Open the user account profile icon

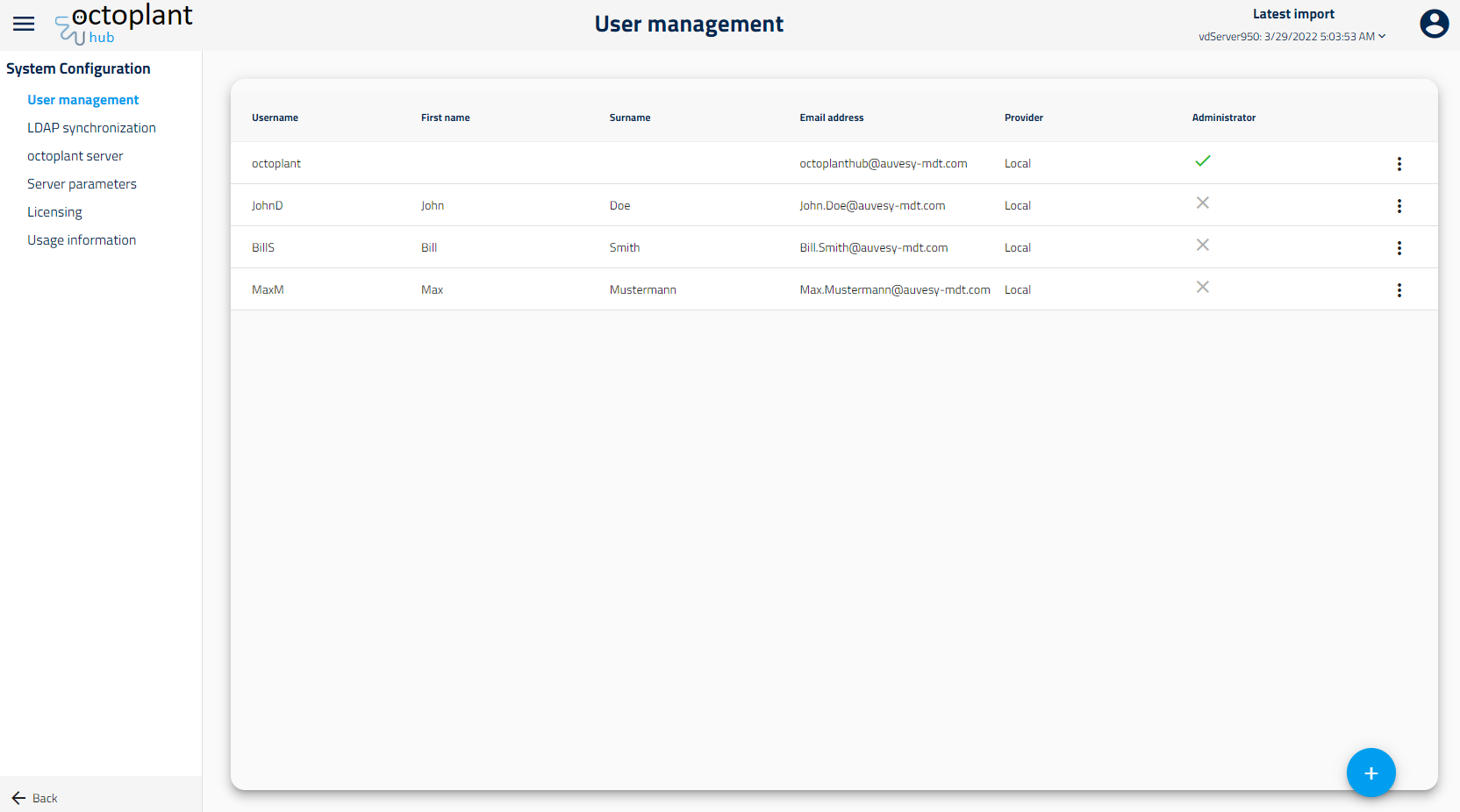tap(1434, 24)
